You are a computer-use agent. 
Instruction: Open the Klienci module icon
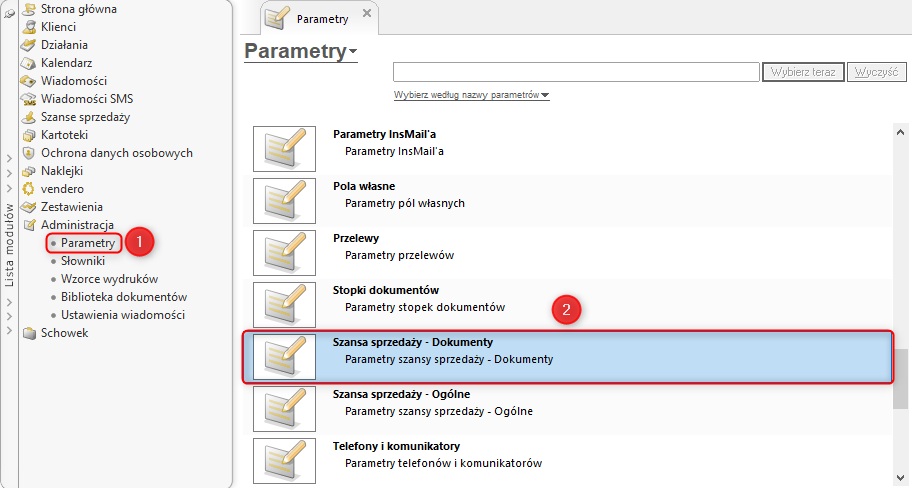click(29, 27)
